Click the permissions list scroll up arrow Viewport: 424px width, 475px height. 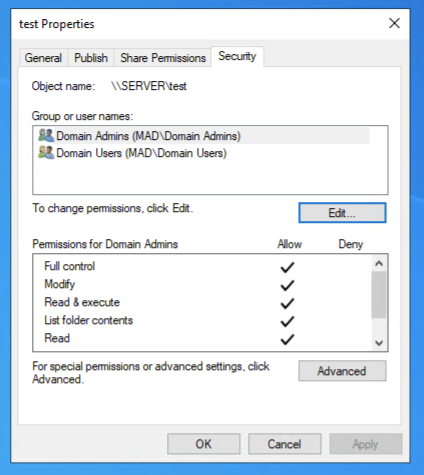click(379, 263)
